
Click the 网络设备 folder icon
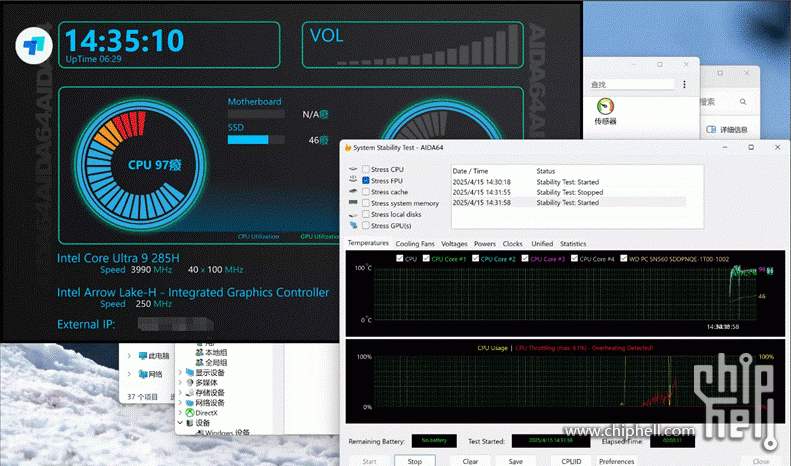[190, 403]
